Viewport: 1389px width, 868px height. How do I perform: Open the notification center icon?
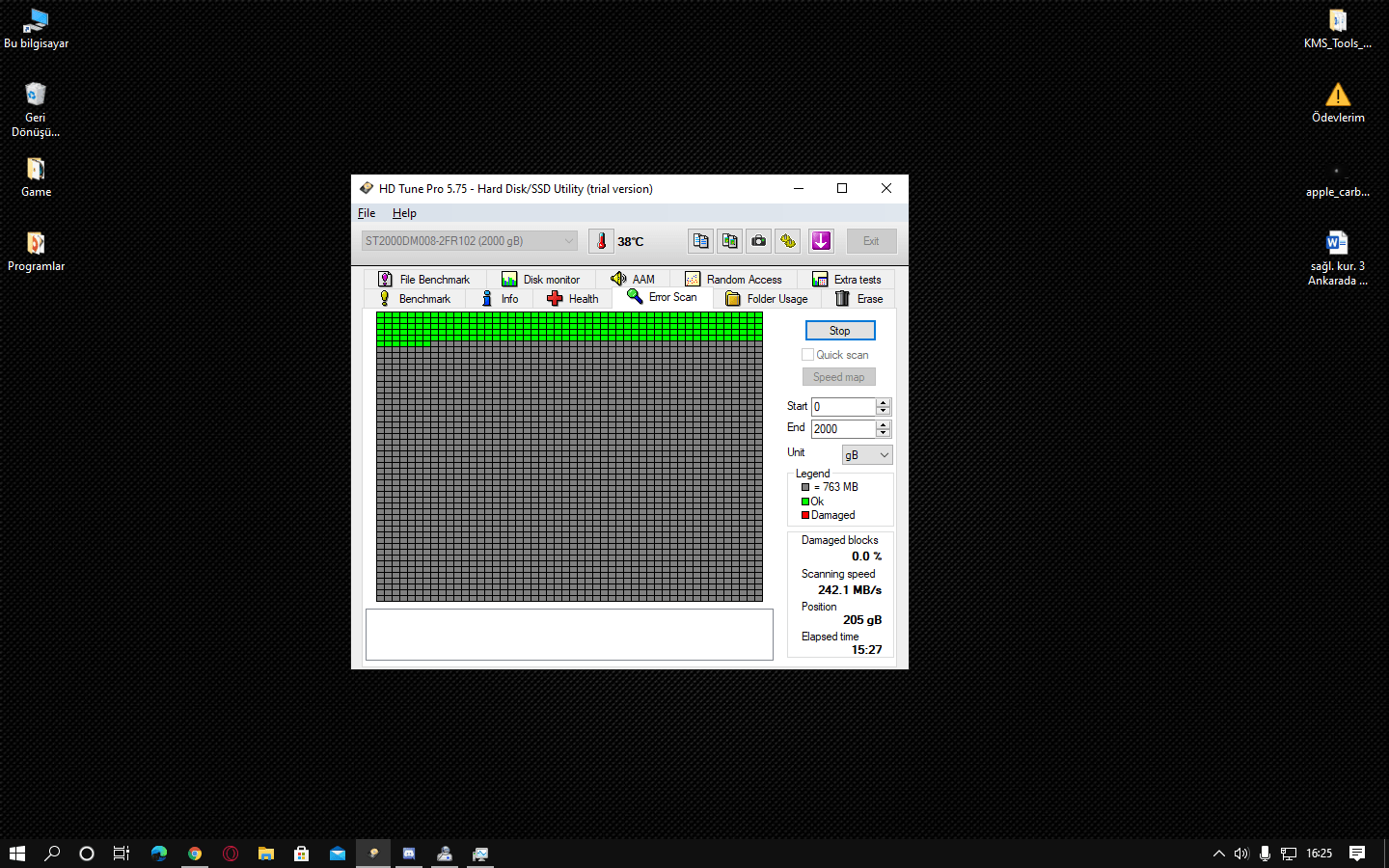point(1357,854)
